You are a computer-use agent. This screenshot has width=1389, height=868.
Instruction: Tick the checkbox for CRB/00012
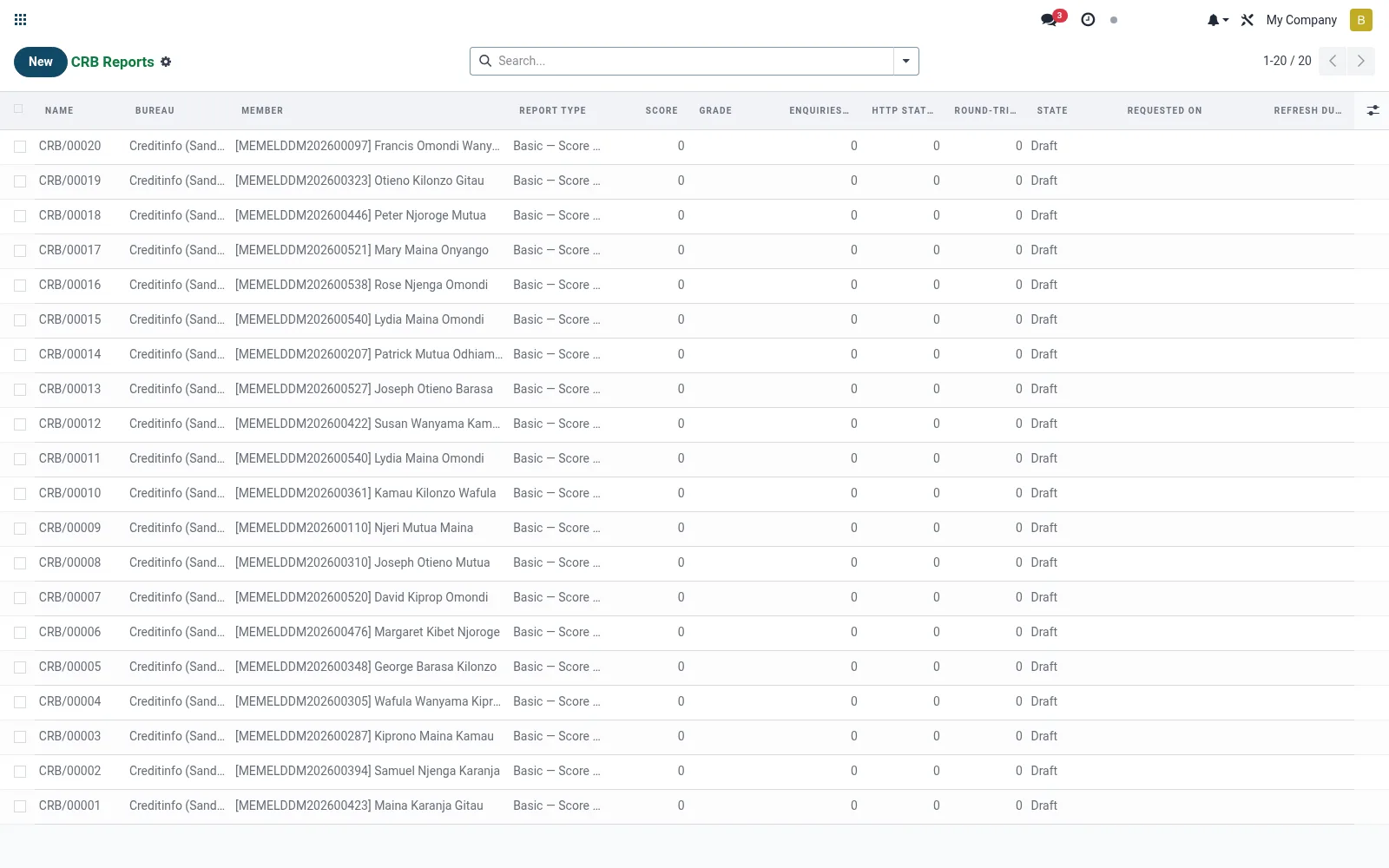[20, 424]
